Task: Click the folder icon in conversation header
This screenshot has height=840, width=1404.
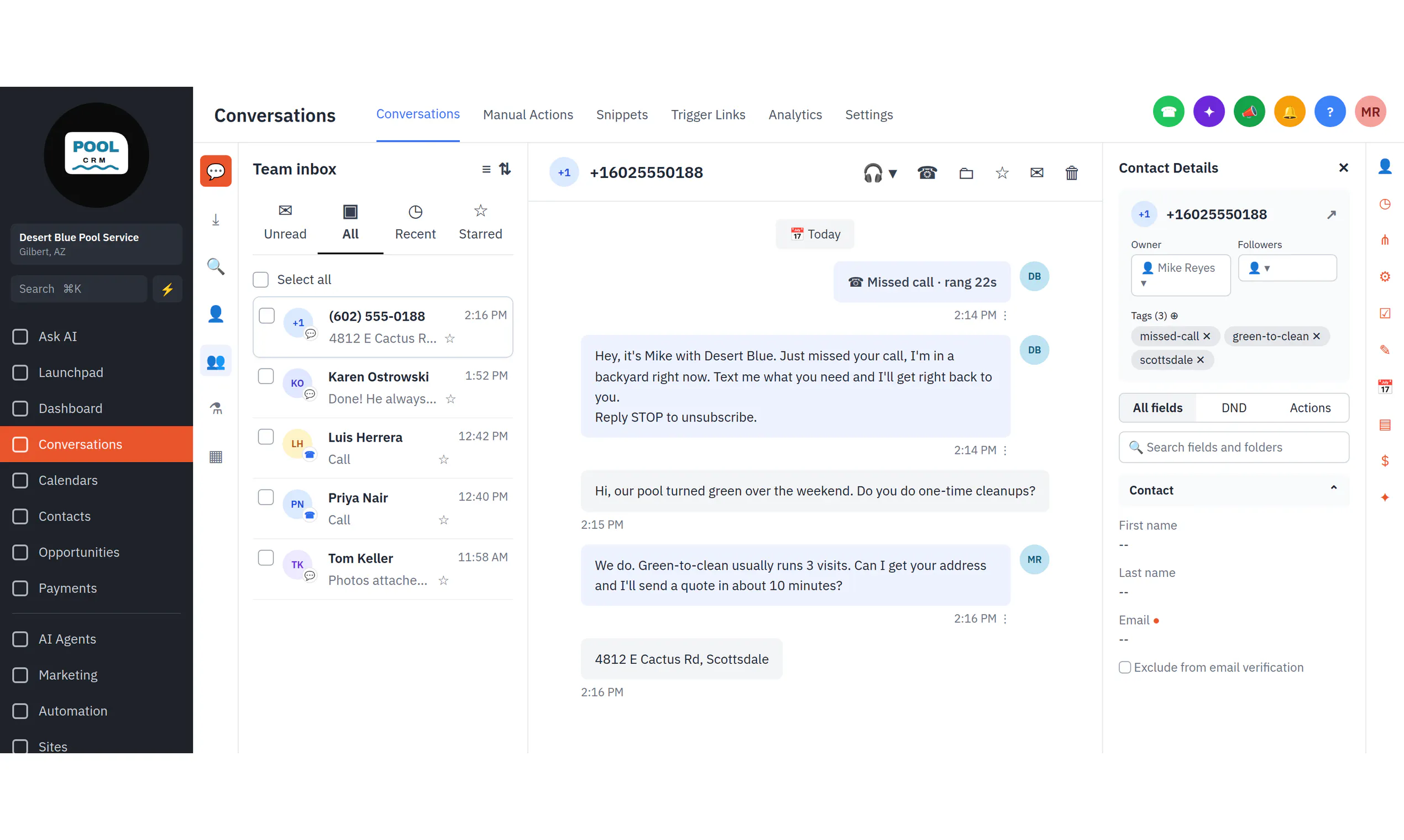Action: 966,172
